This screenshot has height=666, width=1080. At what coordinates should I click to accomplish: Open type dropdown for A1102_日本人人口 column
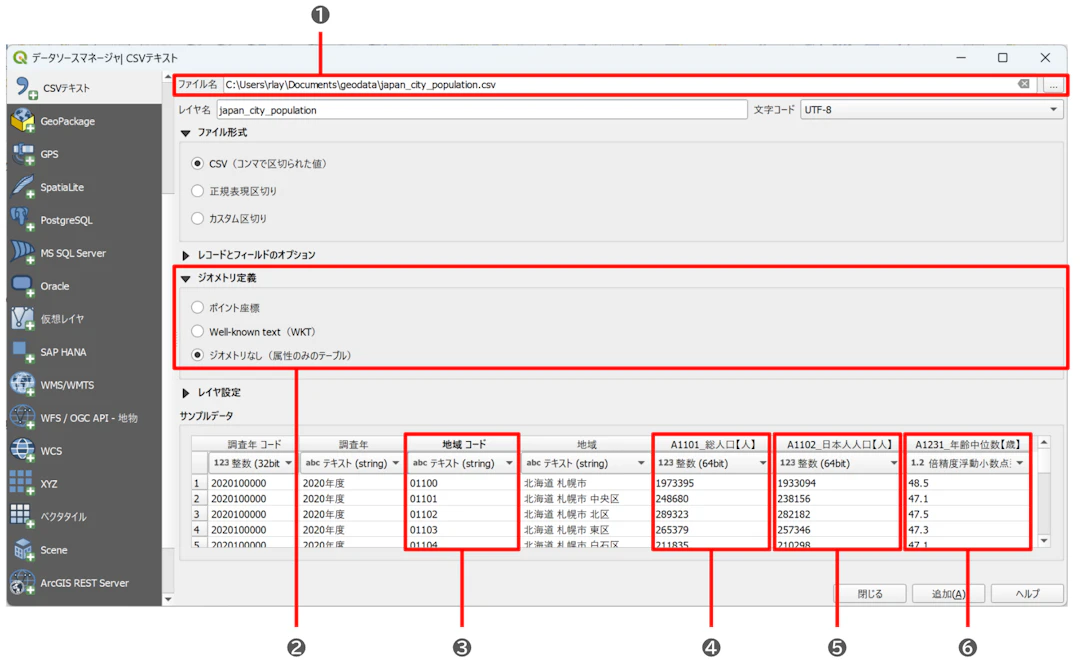pyautogui.click(x=838, y=463)
